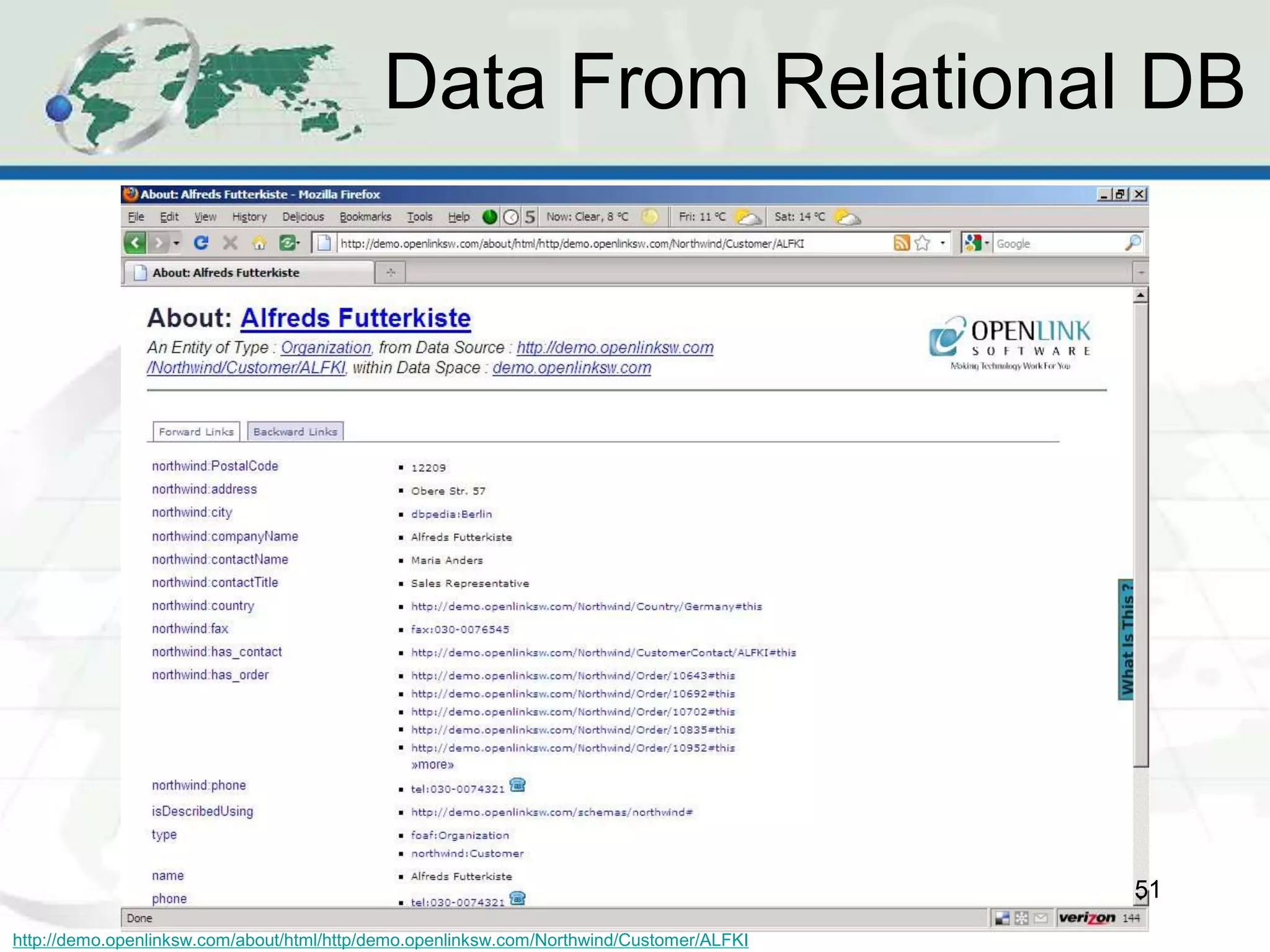1270x952 pixels.
Task: Click the search magnifier icon
Action: point(1132,243)
